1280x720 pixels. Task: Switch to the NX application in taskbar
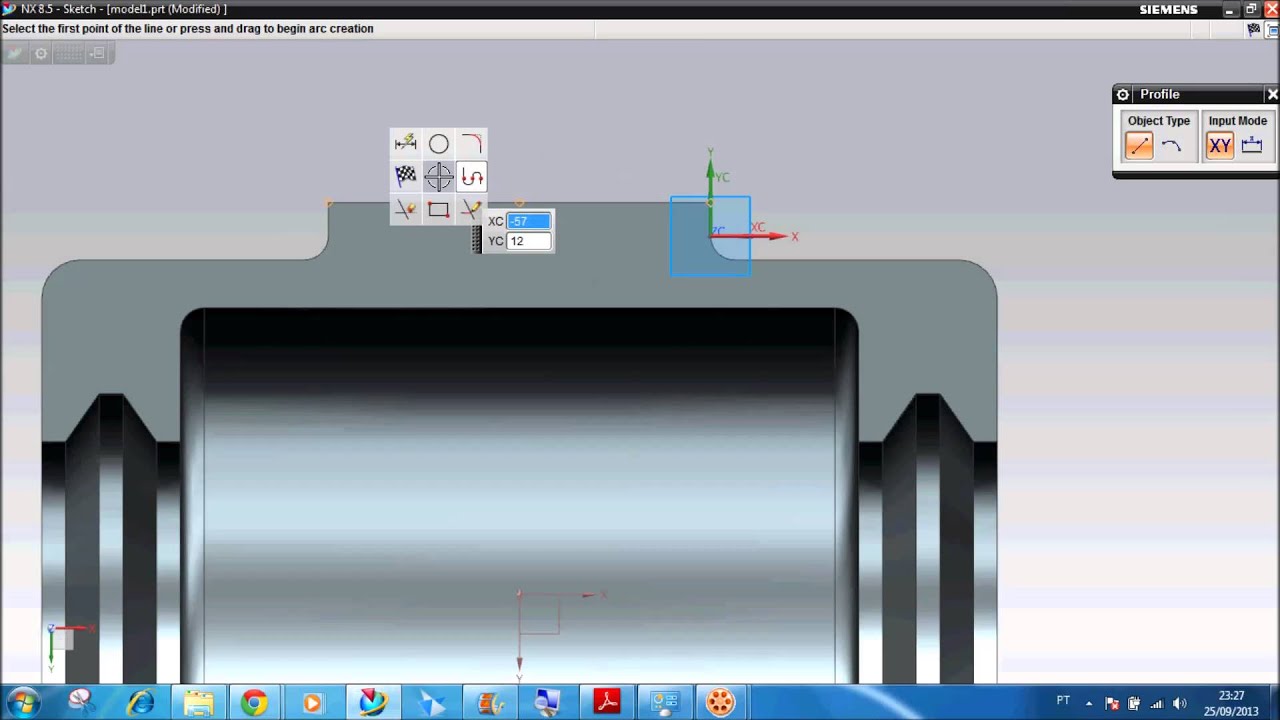[x=372, y=703]
